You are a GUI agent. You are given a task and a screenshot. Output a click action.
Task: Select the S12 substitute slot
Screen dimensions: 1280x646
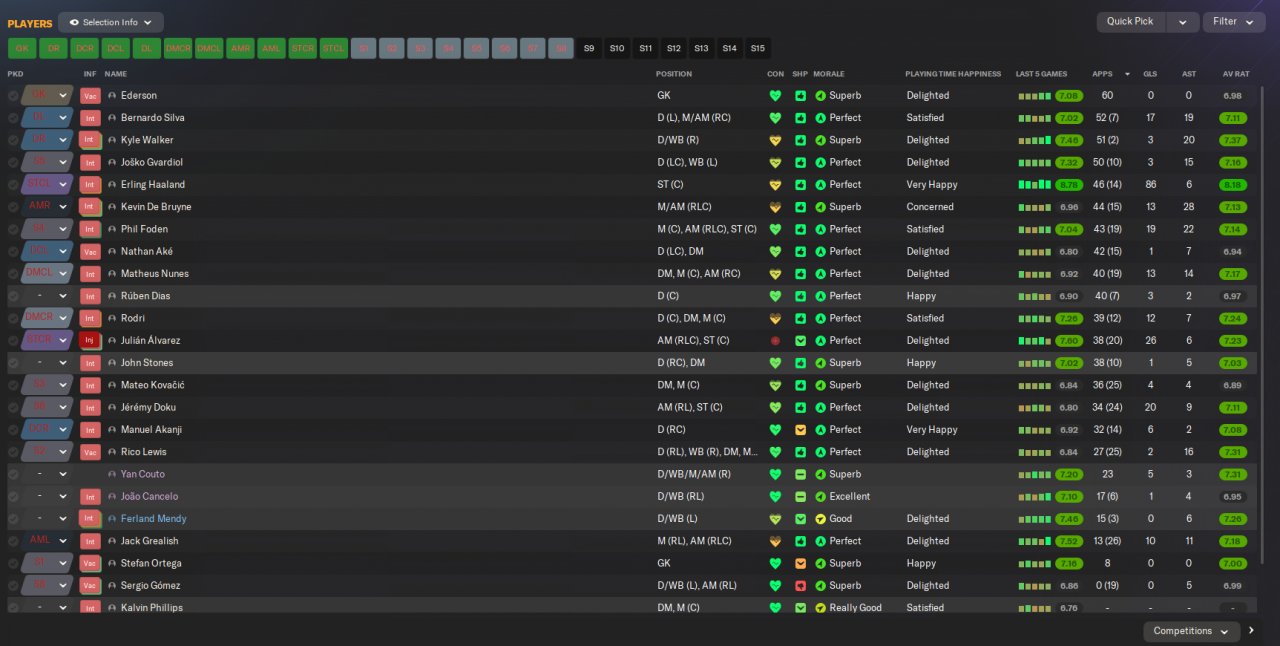(x=673, y=48)
